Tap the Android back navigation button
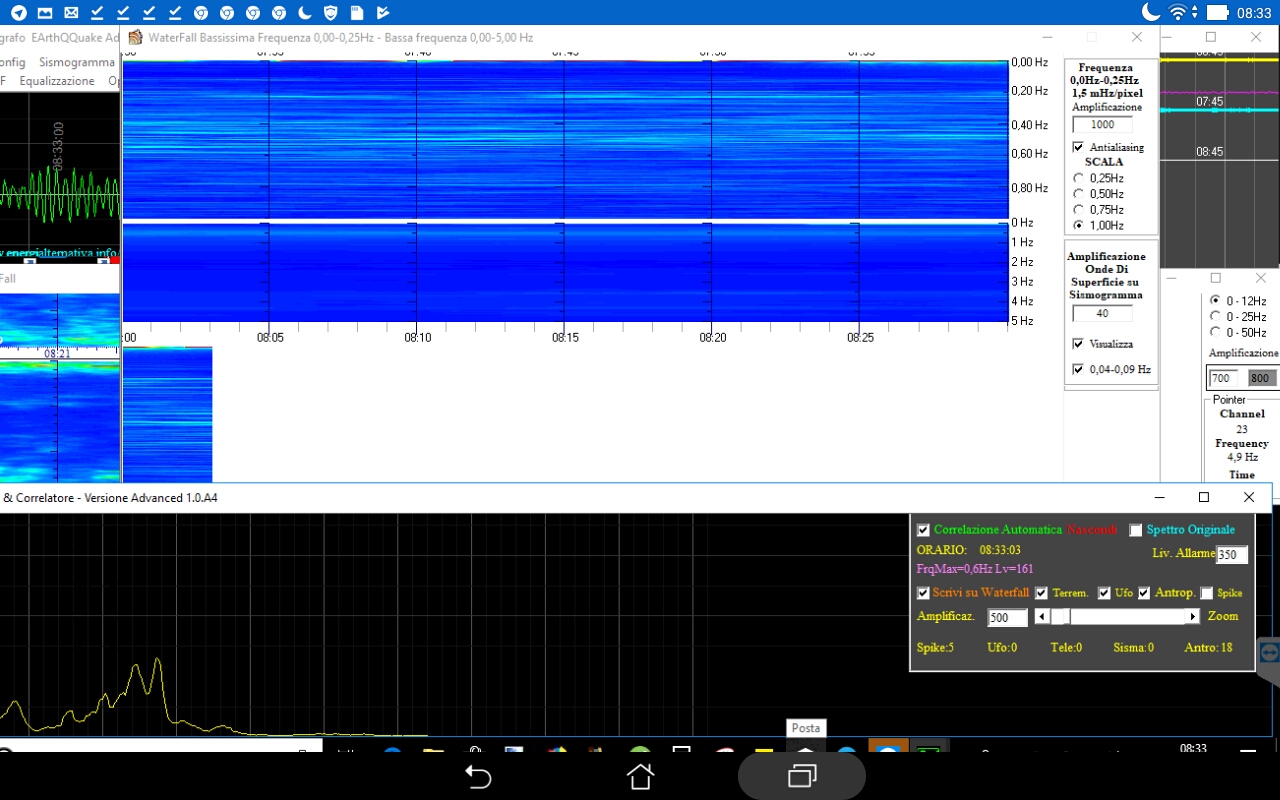 coord(478,777)
